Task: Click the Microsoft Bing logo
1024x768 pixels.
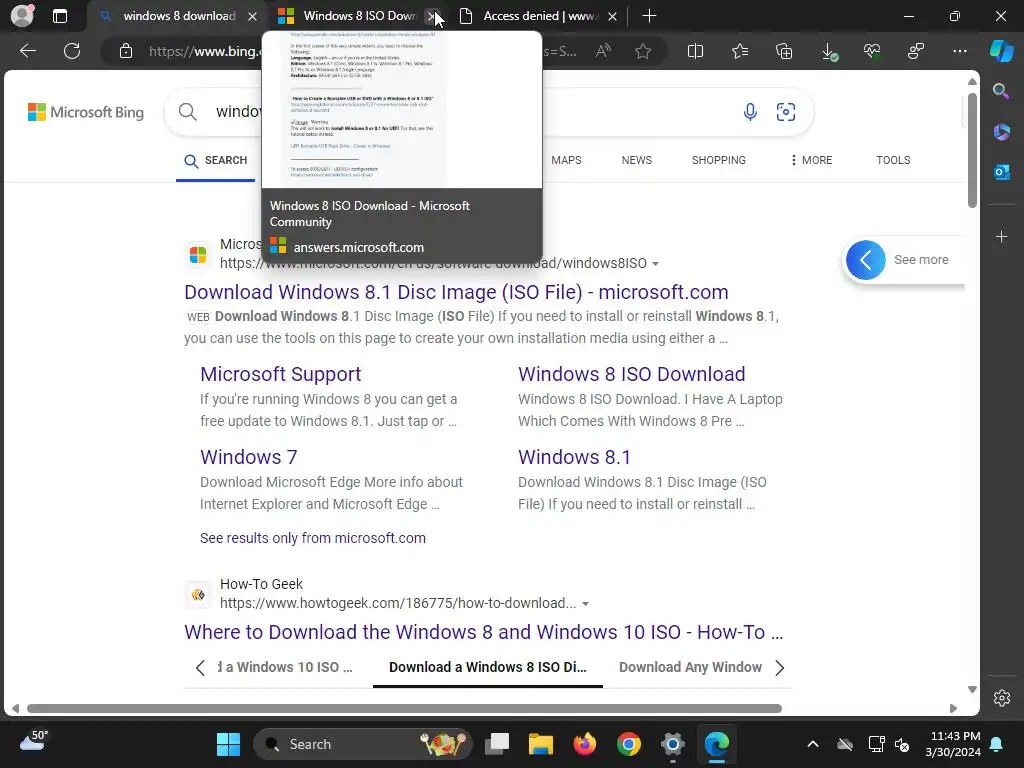Action: pyautogui.click(x=86, y=112)
